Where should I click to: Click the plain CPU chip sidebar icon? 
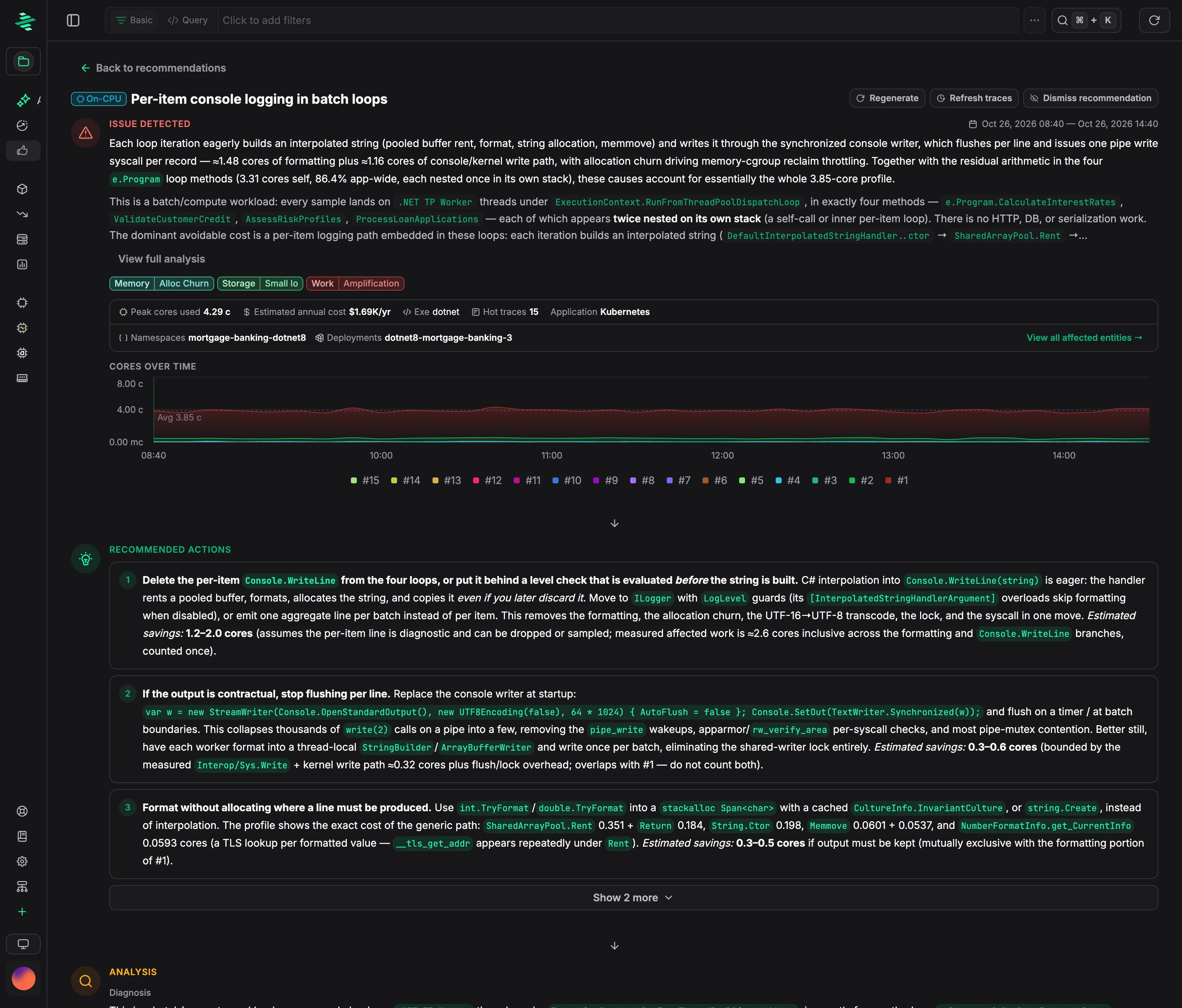pos(22,303)
